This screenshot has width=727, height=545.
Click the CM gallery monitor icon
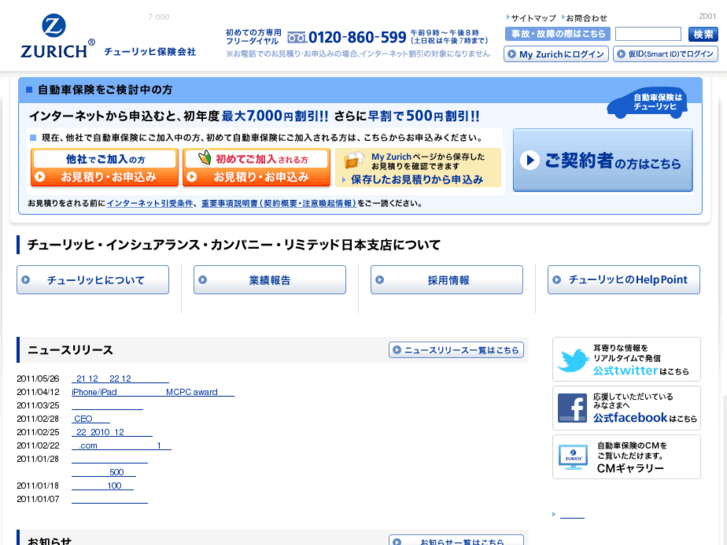[573, 457]
